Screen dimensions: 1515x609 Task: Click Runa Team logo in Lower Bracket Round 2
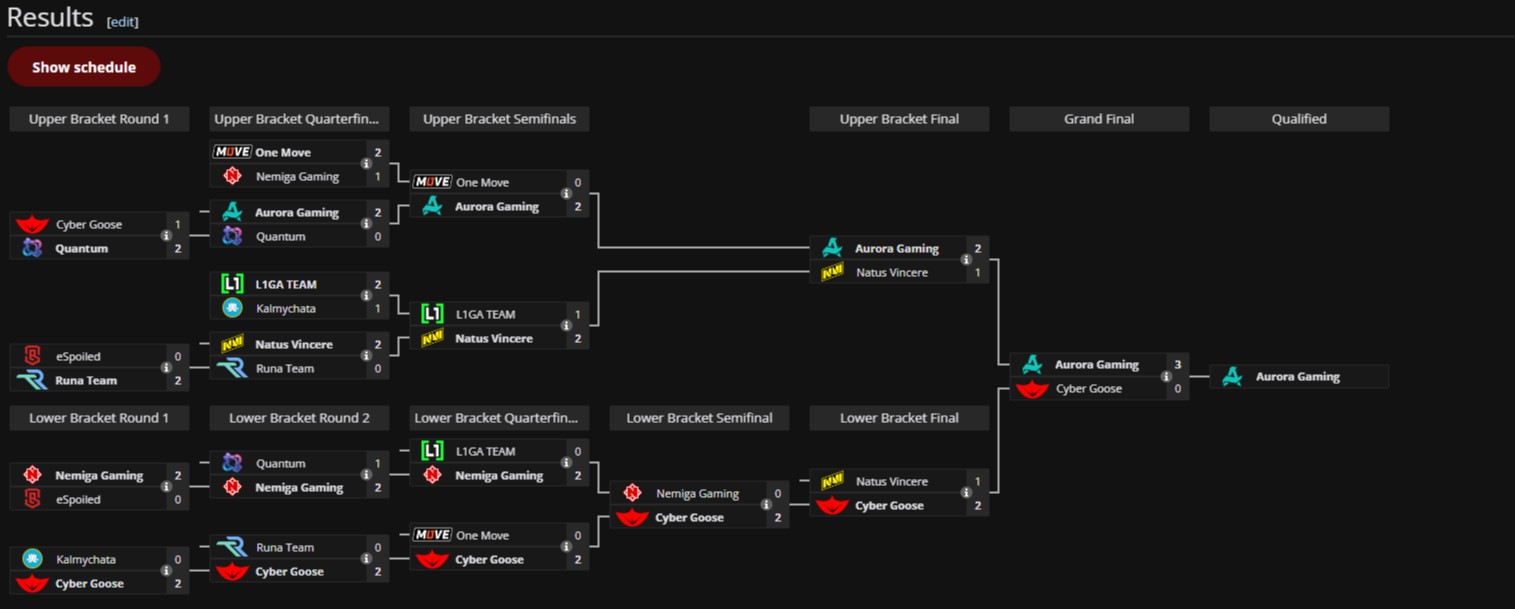click(x=232, y=548)
